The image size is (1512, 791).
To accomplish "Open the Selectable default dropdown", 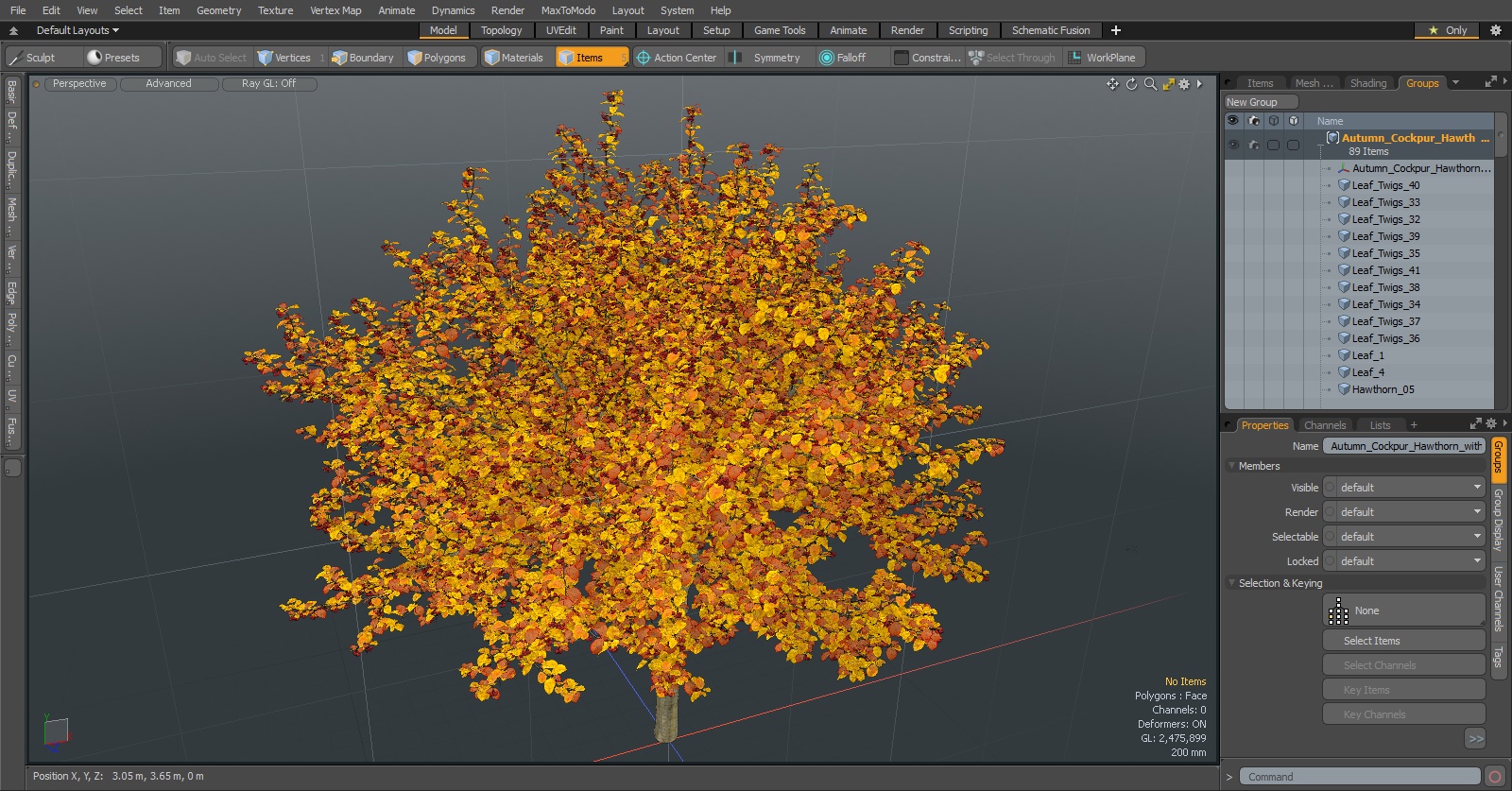I will pyautogui.click(x=1404, y=537).
